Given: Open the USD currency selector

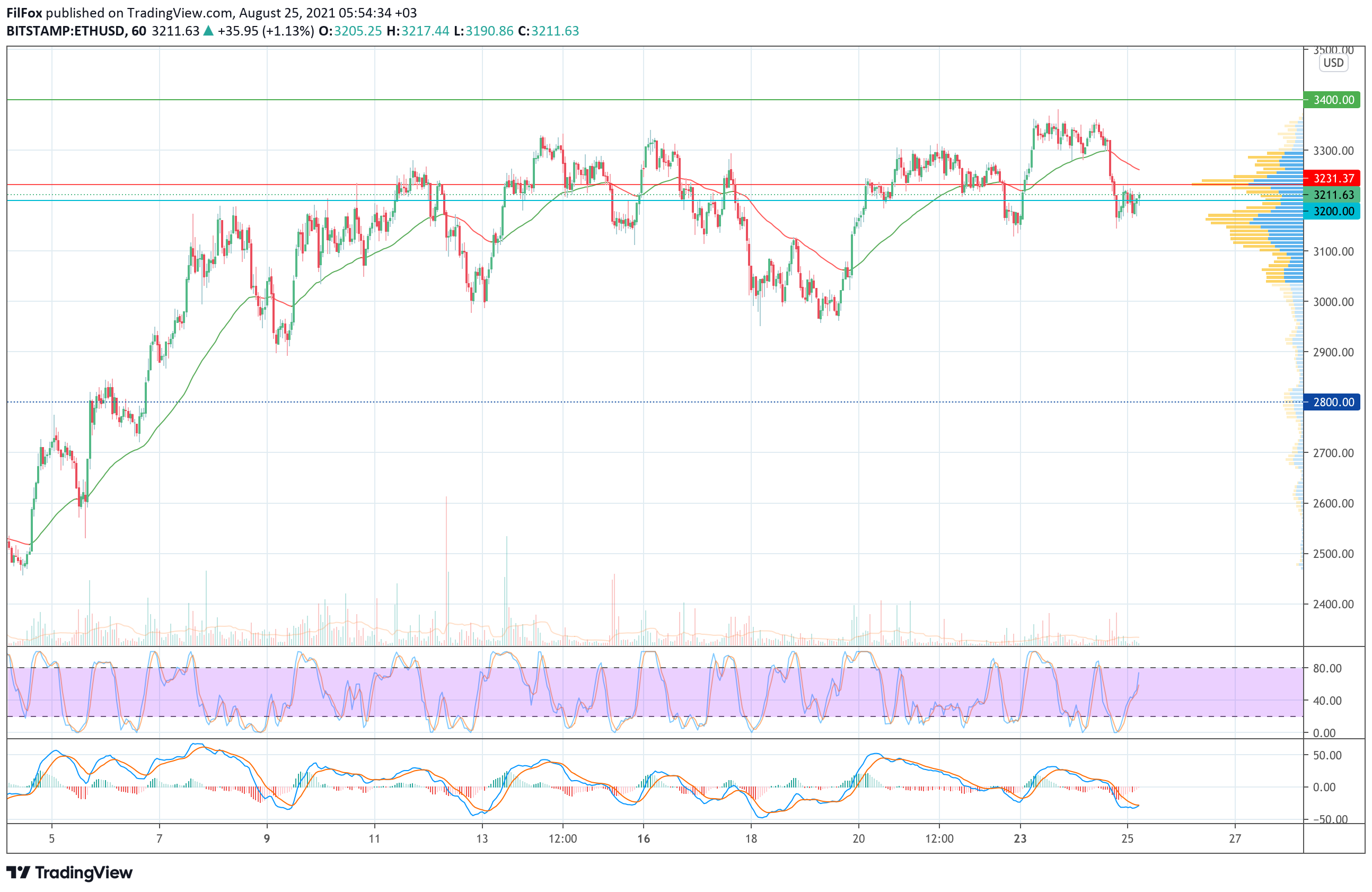Looking at the screenshot, I should 1333,63.
